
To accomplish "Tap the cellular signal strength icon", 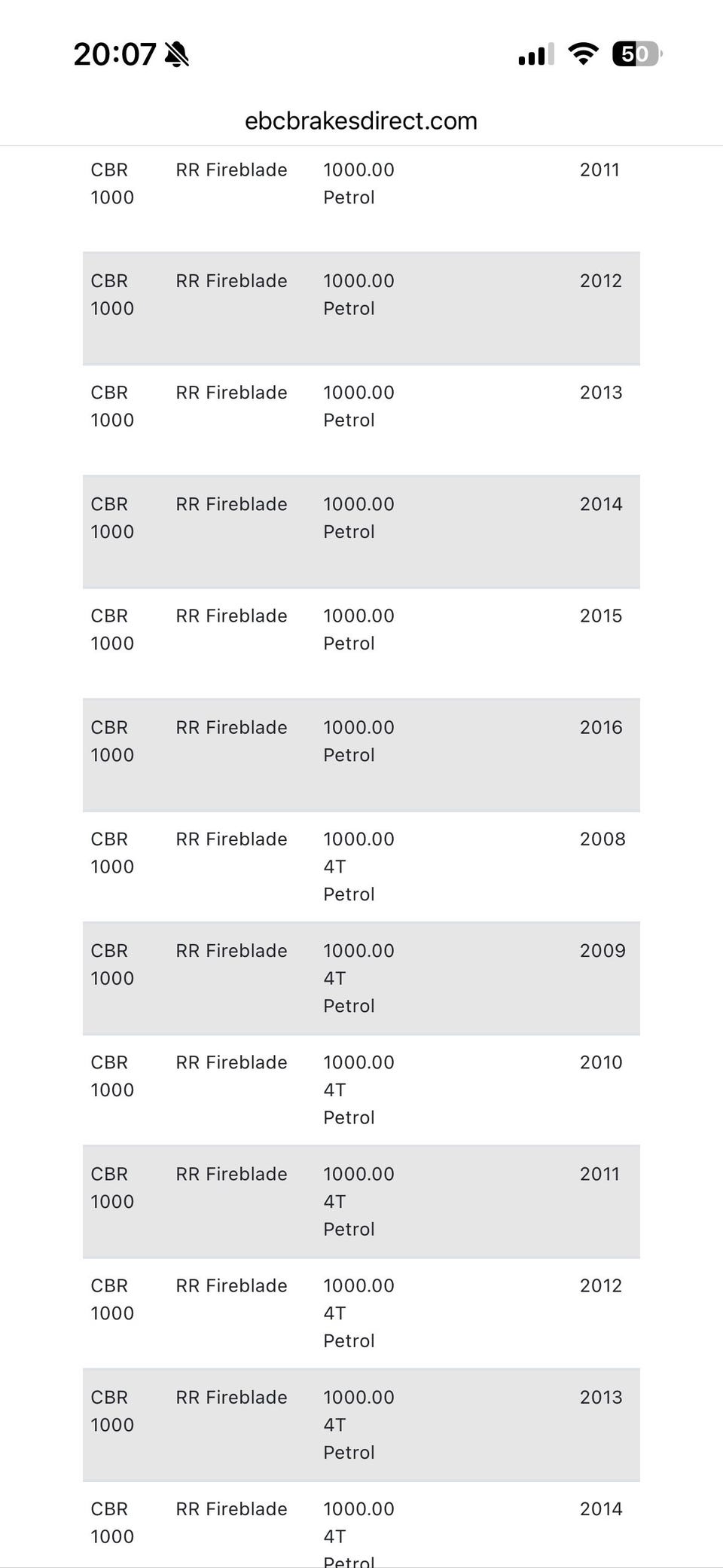I will [535, 54].
